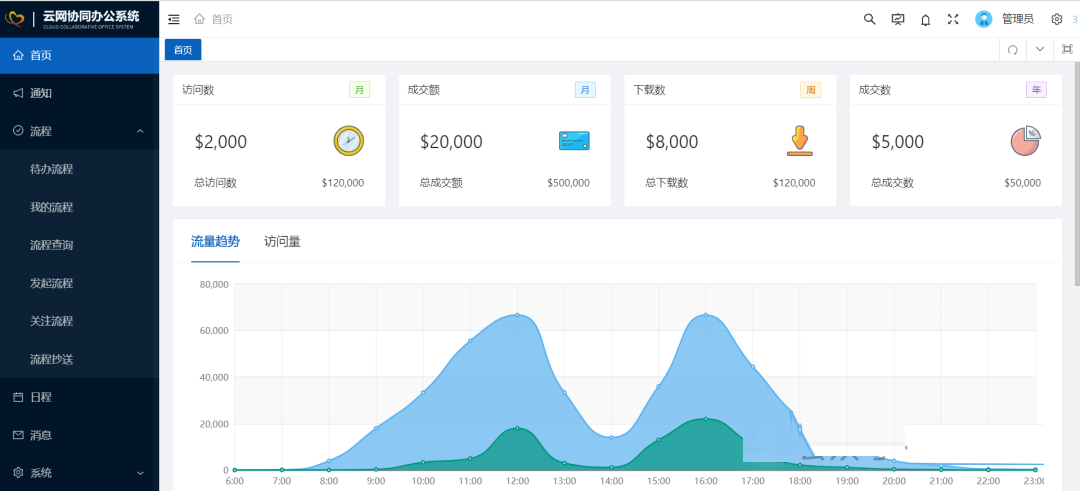The width and height of the screenshot is (1080, 491).
Task: Click the 16:00 peak data point on chart
Action: point(706,315)
